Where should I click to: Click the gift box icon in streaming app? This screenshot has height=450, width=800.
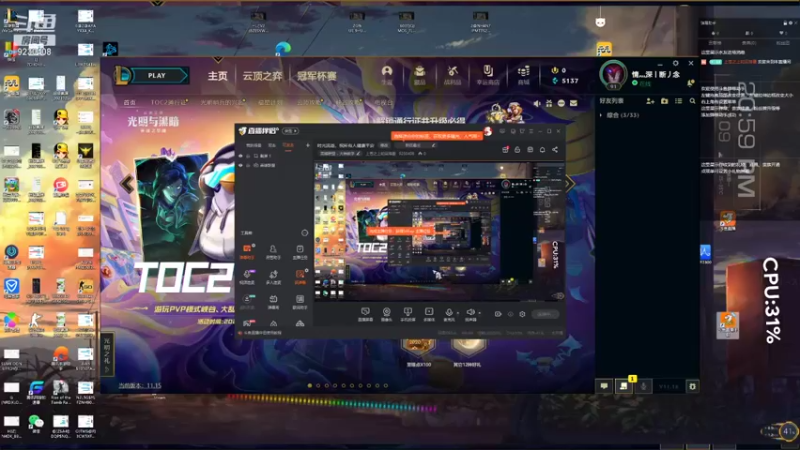pyautogui.click(x=505, y=149)
